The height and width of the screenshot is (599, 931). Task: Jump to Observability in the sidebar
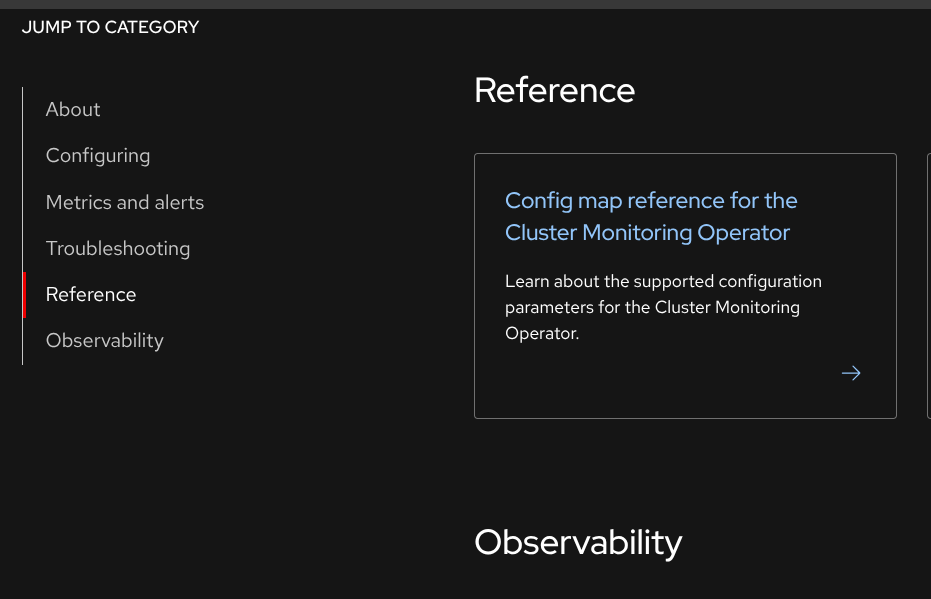(x=105, y=340)
